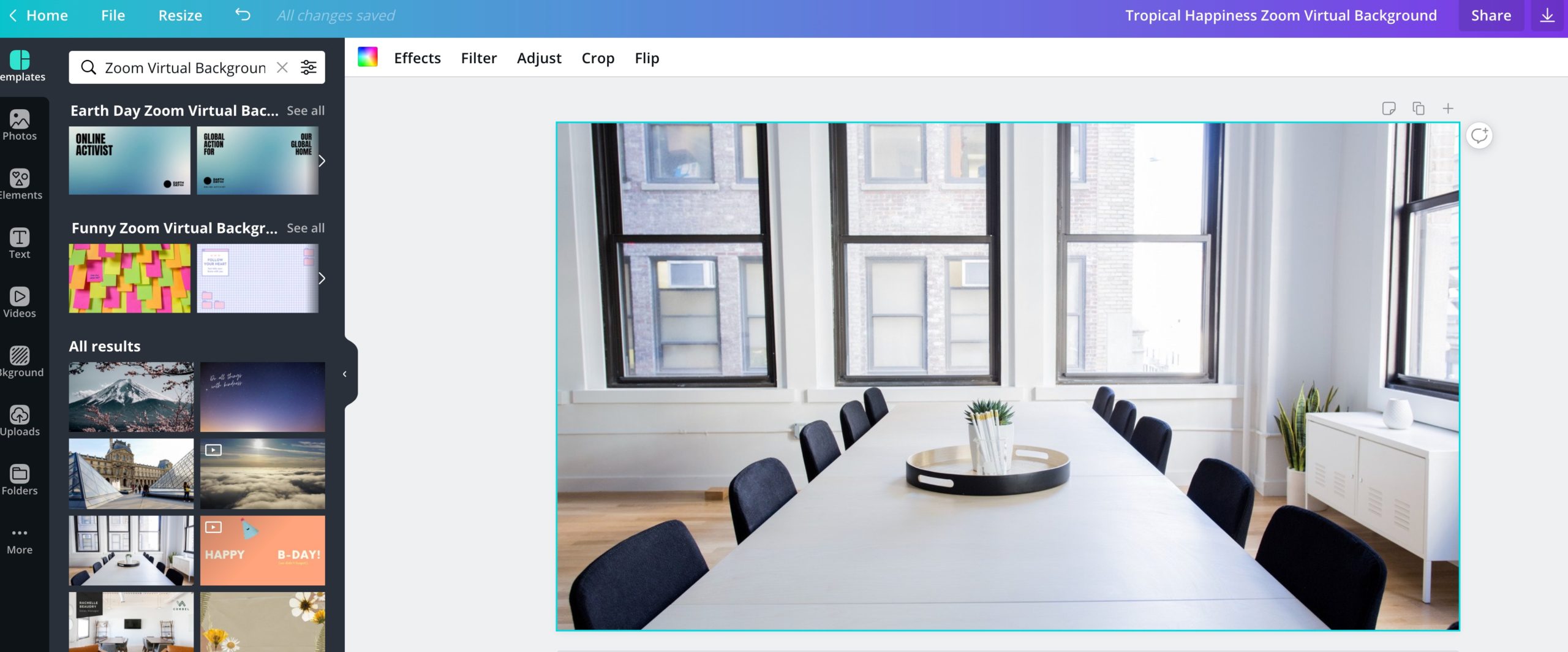Open the Photos panel in sidebar

20,125
